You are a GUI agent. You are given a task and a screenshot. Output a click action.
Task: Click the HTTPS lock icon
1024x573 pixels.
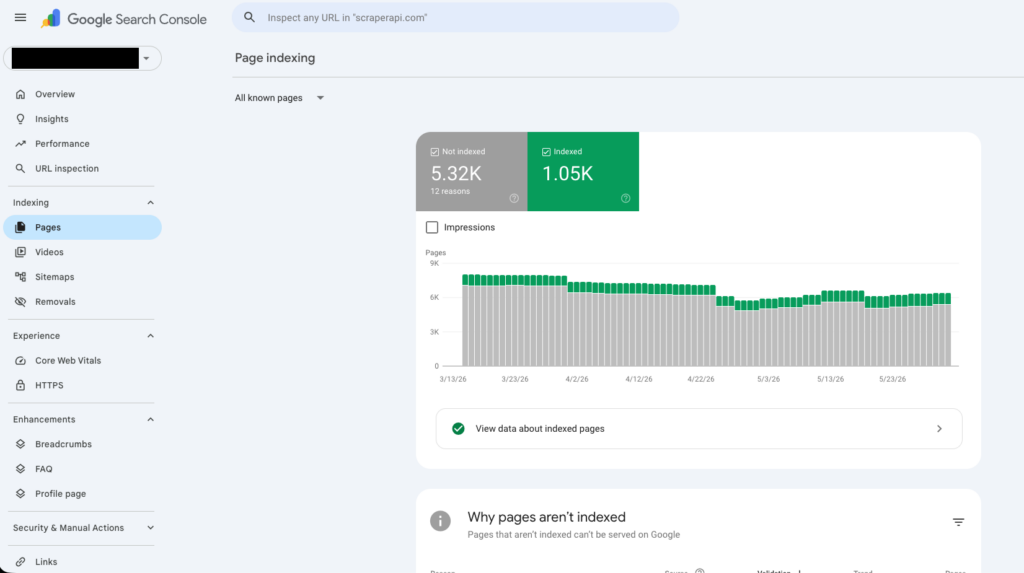[20, 385]
